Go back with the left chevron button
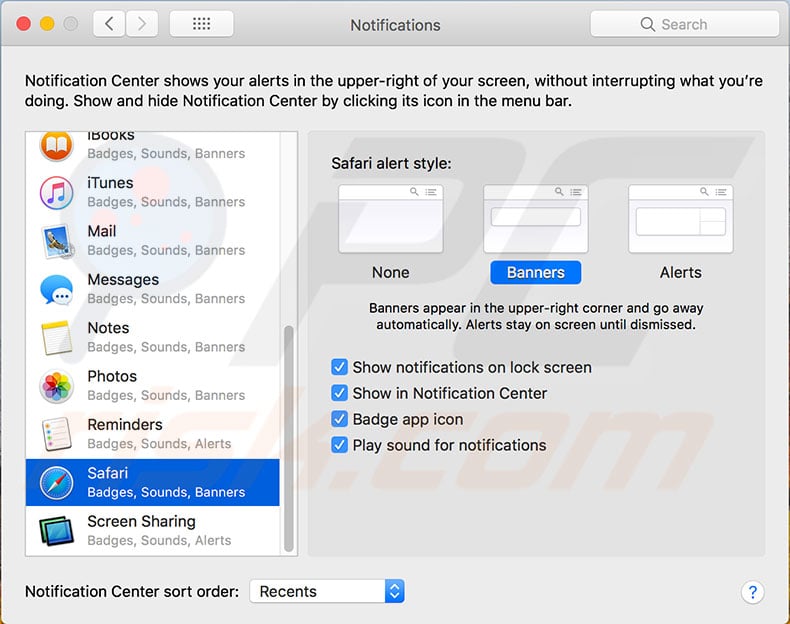The height and width of the screenshot is (624, 790). pyautogui.click(x=109, y=24)
